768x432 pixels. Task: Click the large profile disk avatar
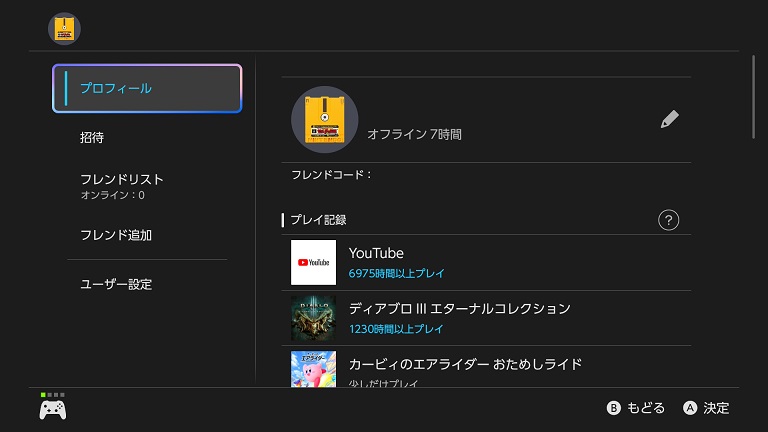(324, 119)
